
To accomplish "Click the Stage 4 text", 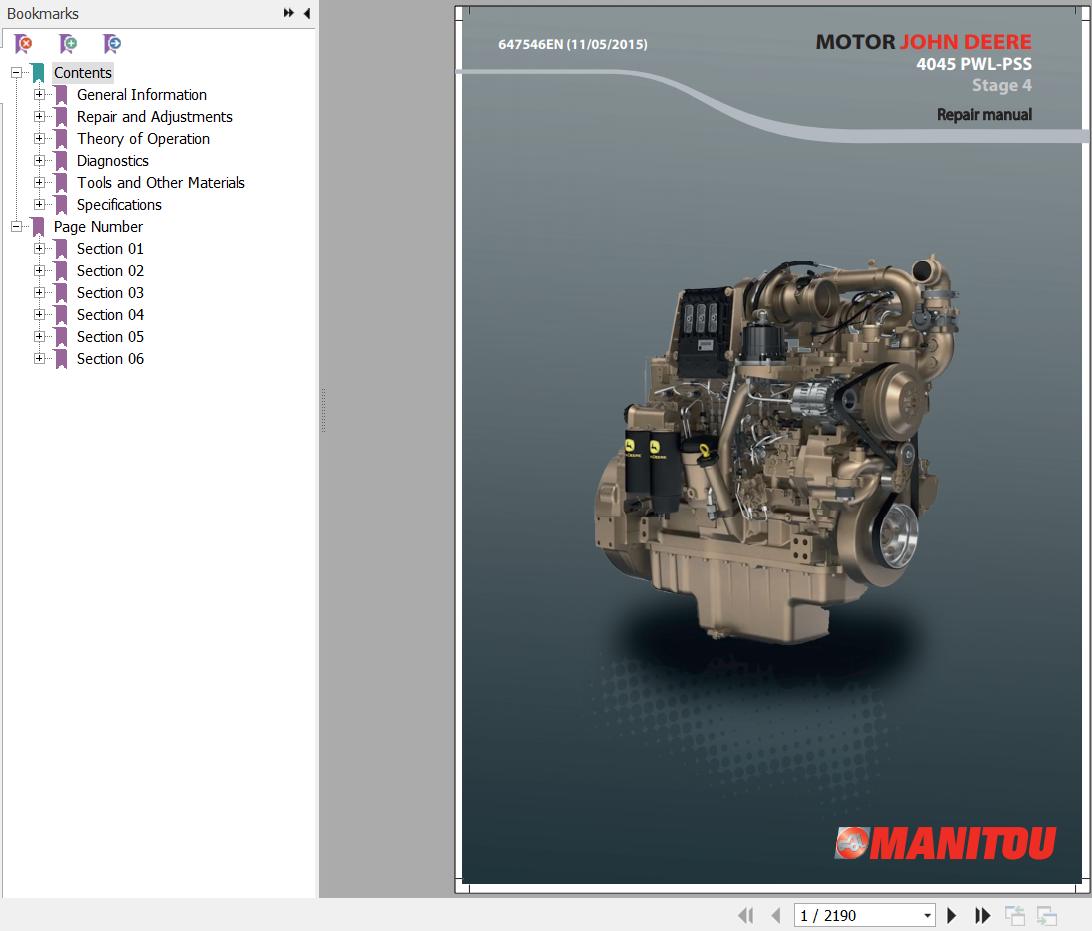I will pos(1001,86).
